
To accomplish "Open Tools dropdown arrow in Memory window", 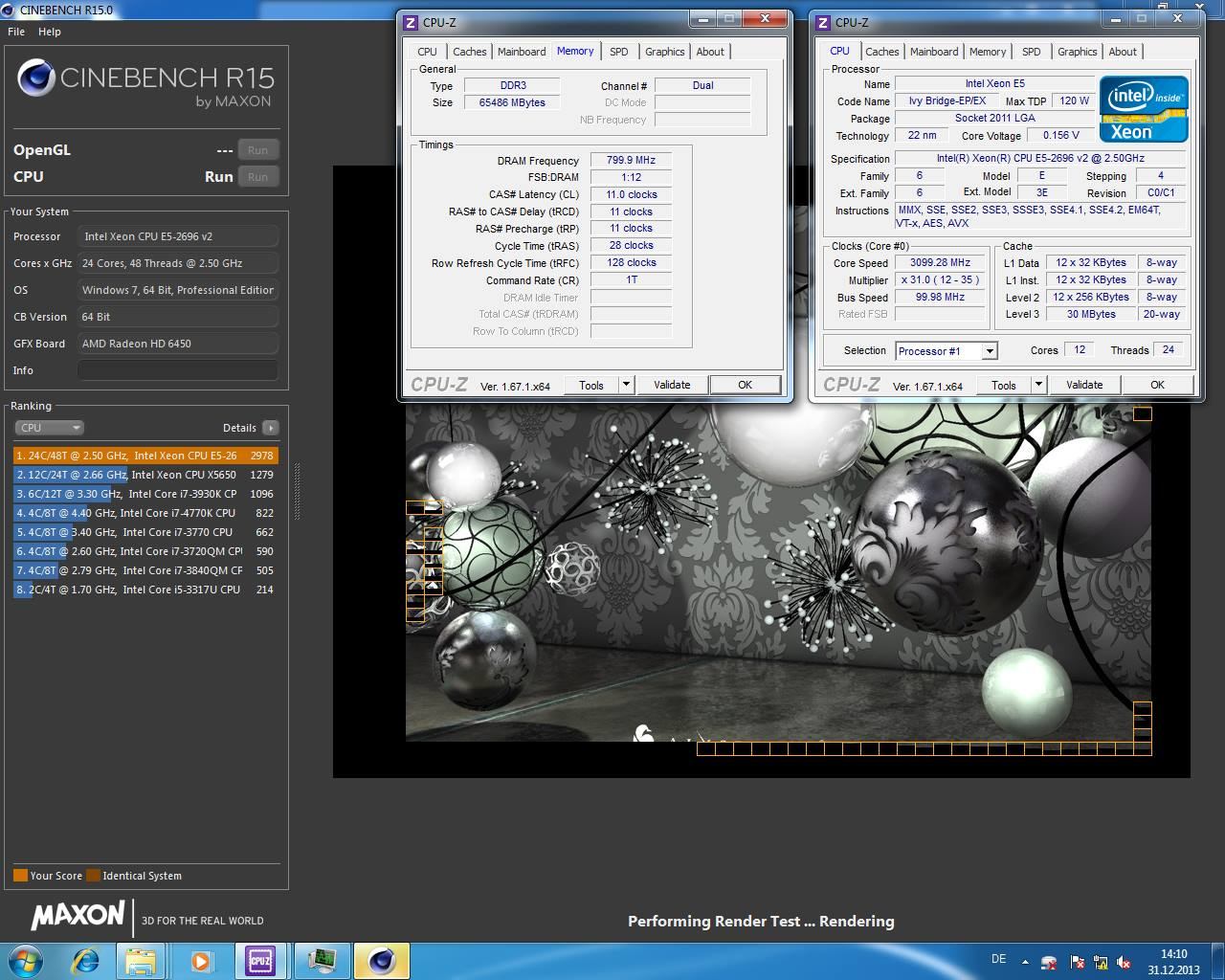I will pyautogui.click(x=626, y=385).
